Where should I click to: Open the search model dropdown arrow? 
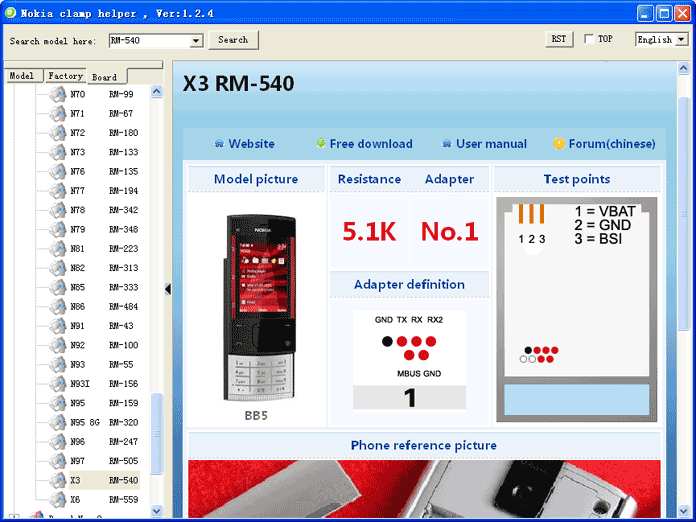coord(195,41)
